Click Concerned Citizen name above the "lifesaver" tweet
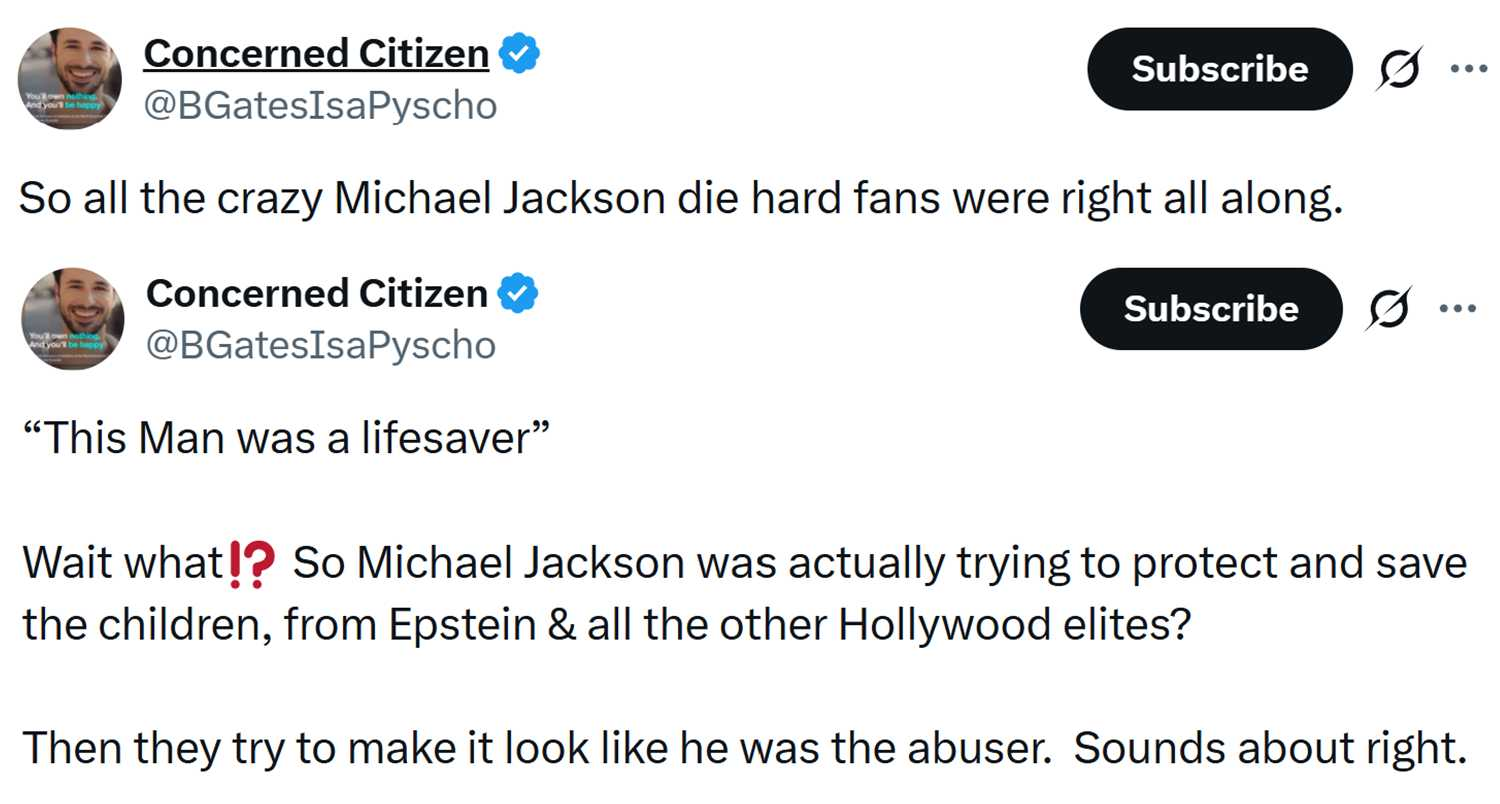The image size is (1500, 804). point(316,294)
